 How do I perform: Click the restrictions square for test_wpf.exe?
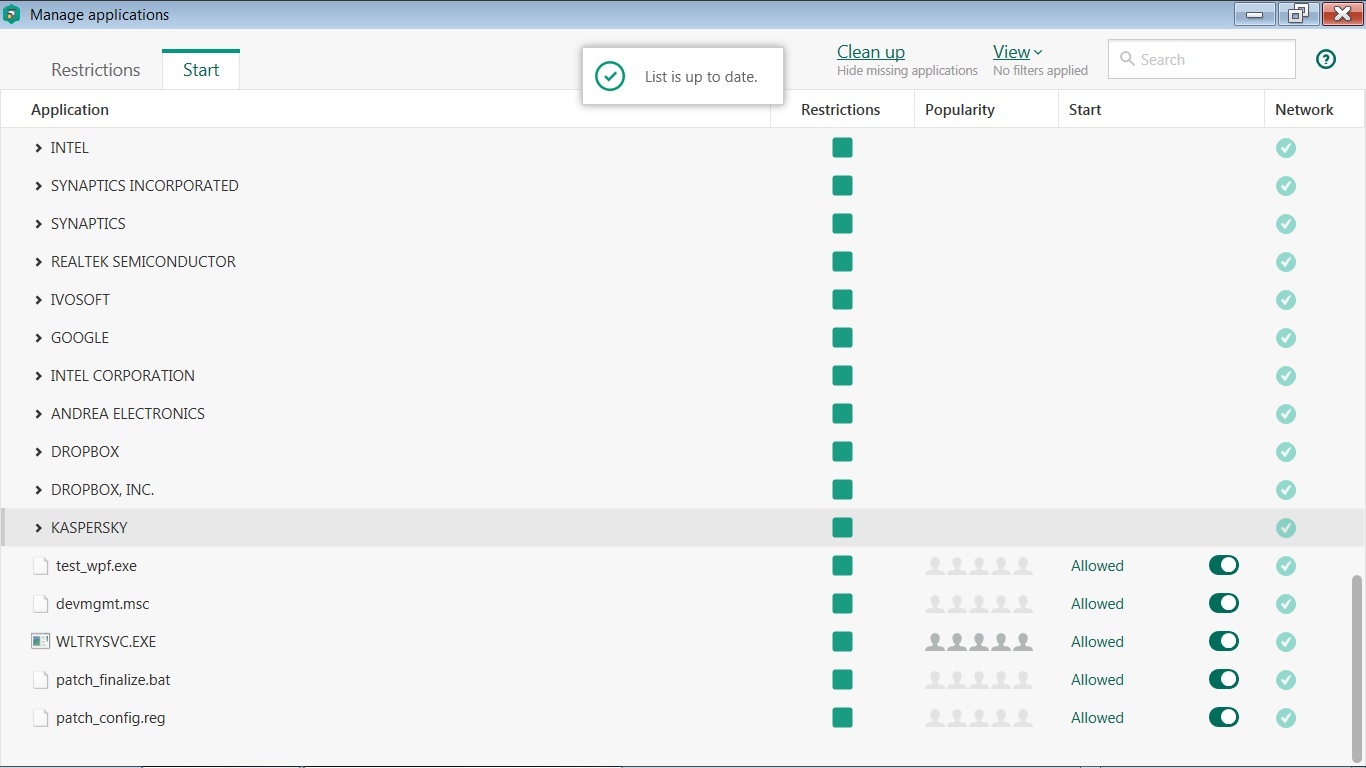(842, 566)
